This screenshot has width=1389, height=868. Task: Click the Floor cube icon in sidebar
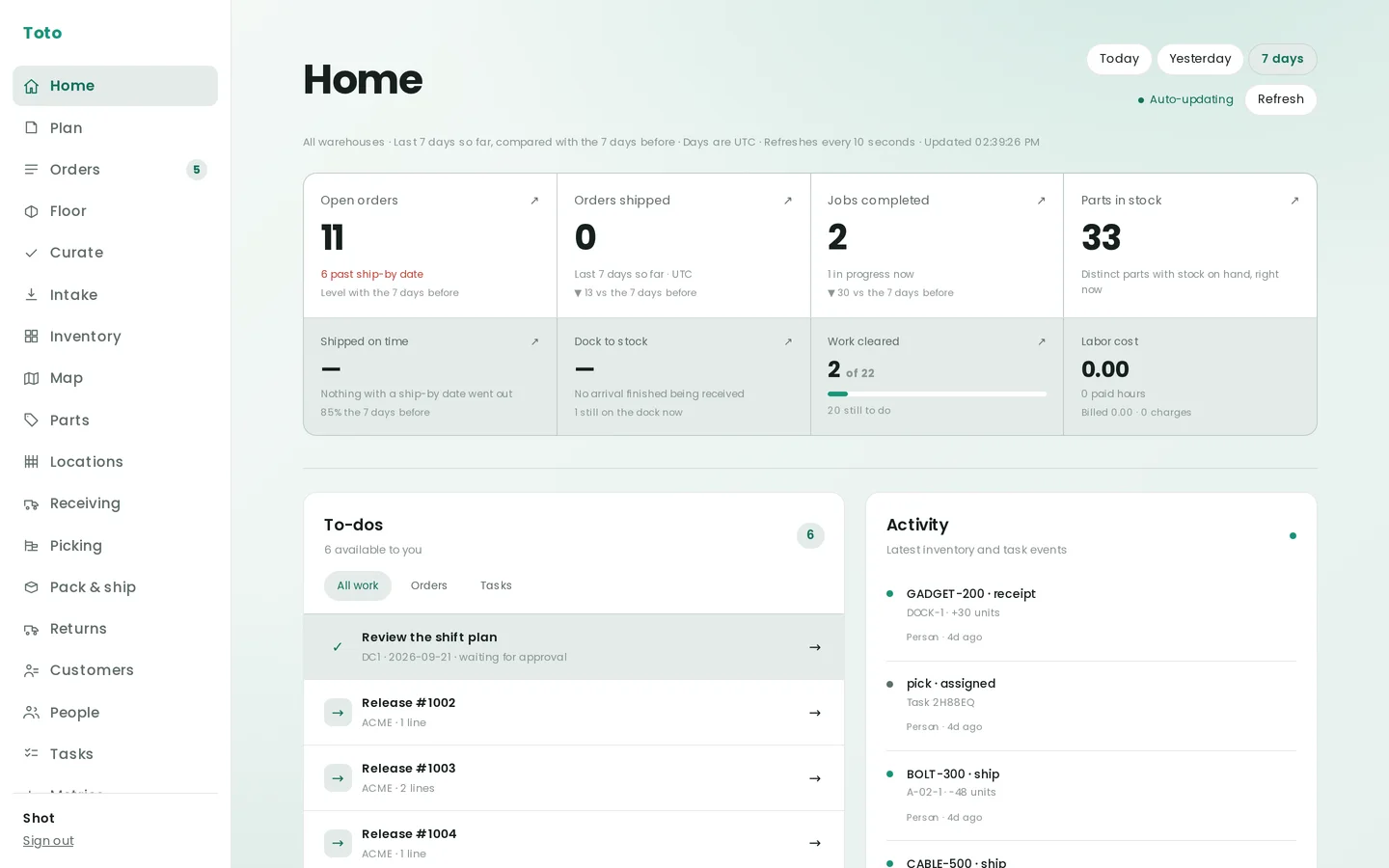click(31, 211)
